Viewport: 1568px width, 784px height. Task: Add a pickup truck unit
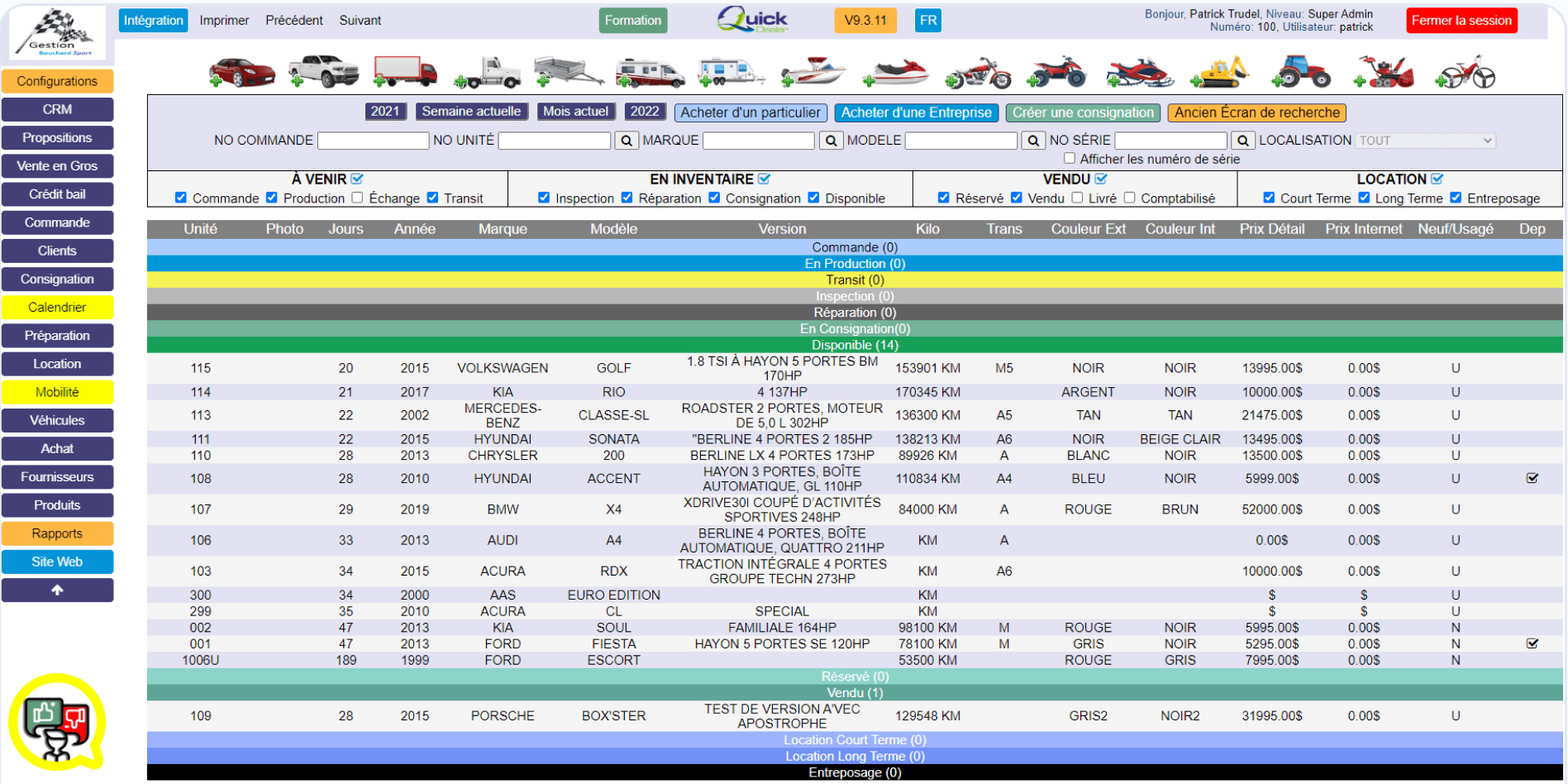coord(323,72)
